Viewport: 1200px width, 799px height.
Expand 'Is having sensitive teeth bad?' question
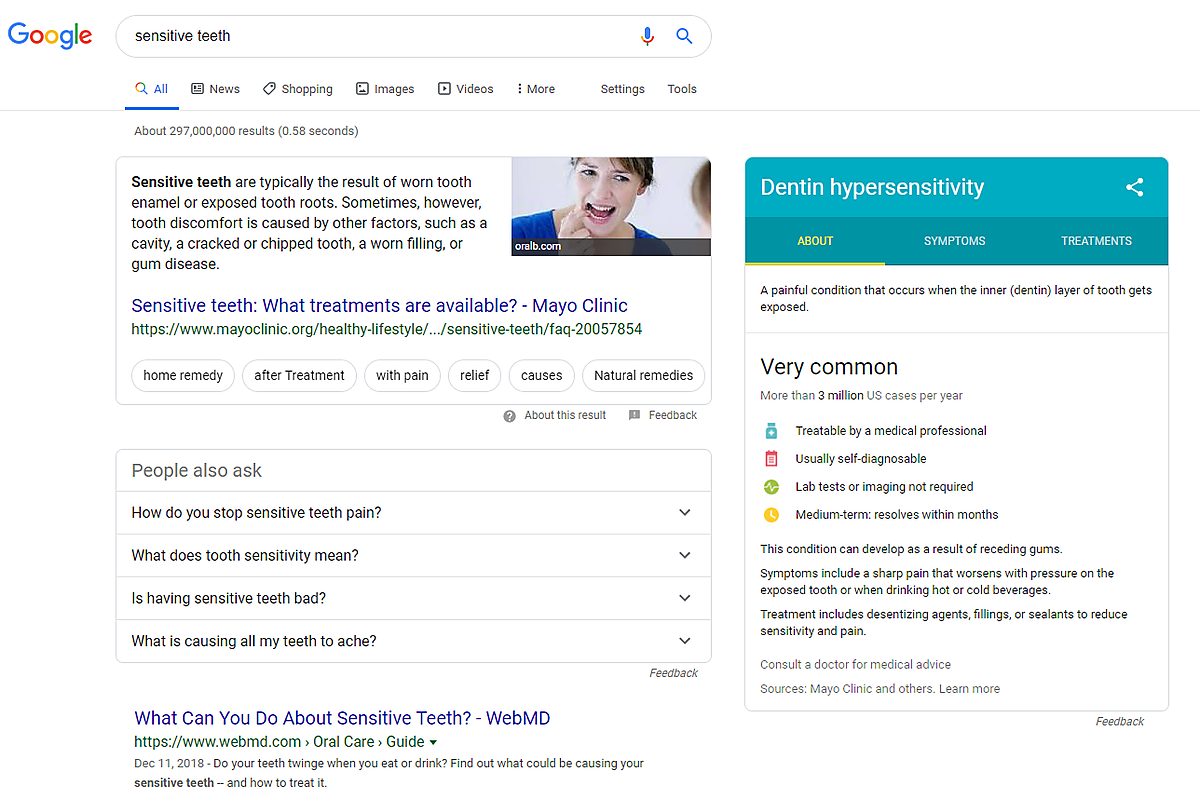point(684,599)
